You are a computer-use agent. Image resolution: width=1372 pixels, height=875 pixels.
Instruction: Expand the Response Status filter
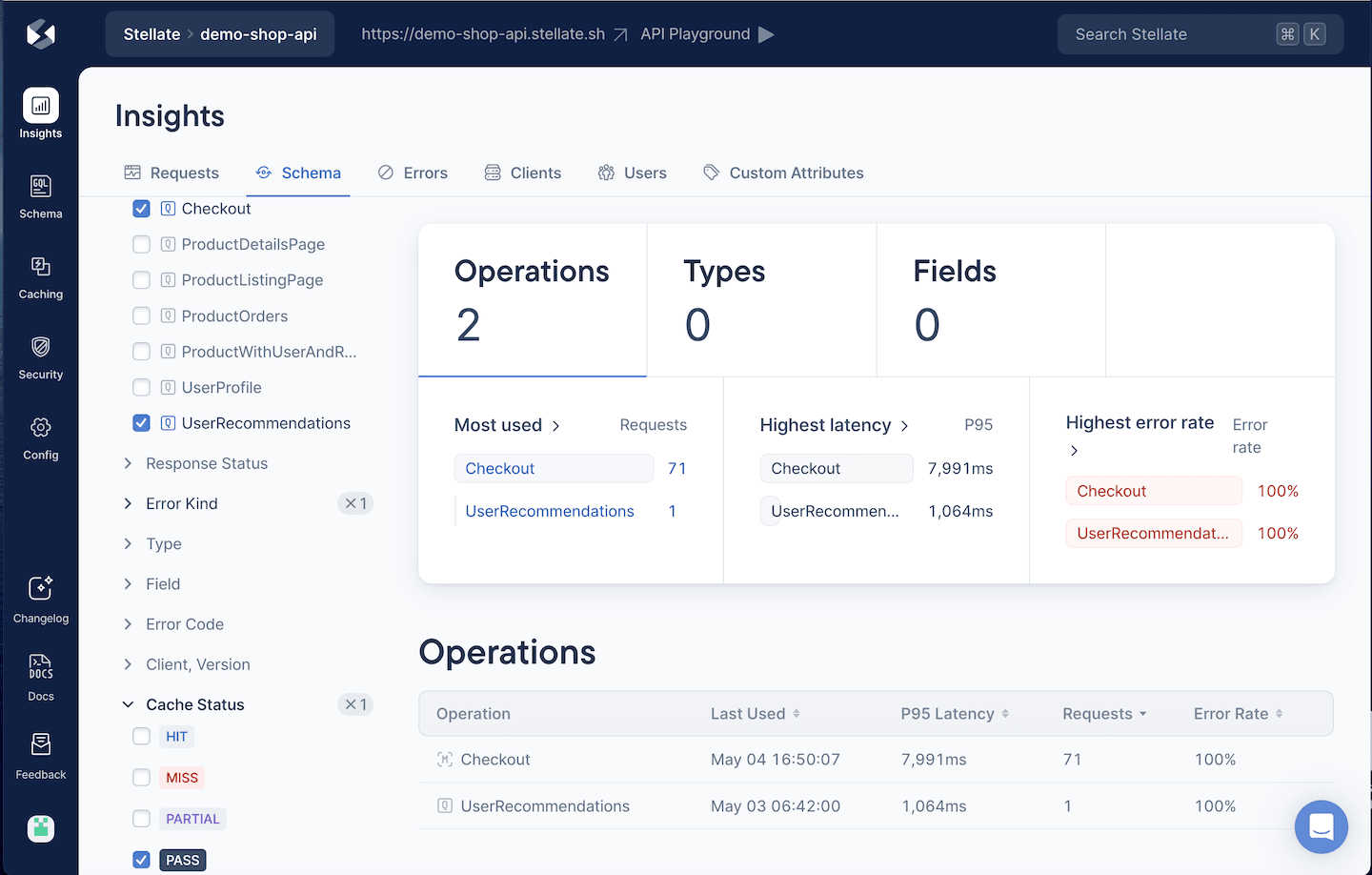pyautogui.click(x=128, y=463)
